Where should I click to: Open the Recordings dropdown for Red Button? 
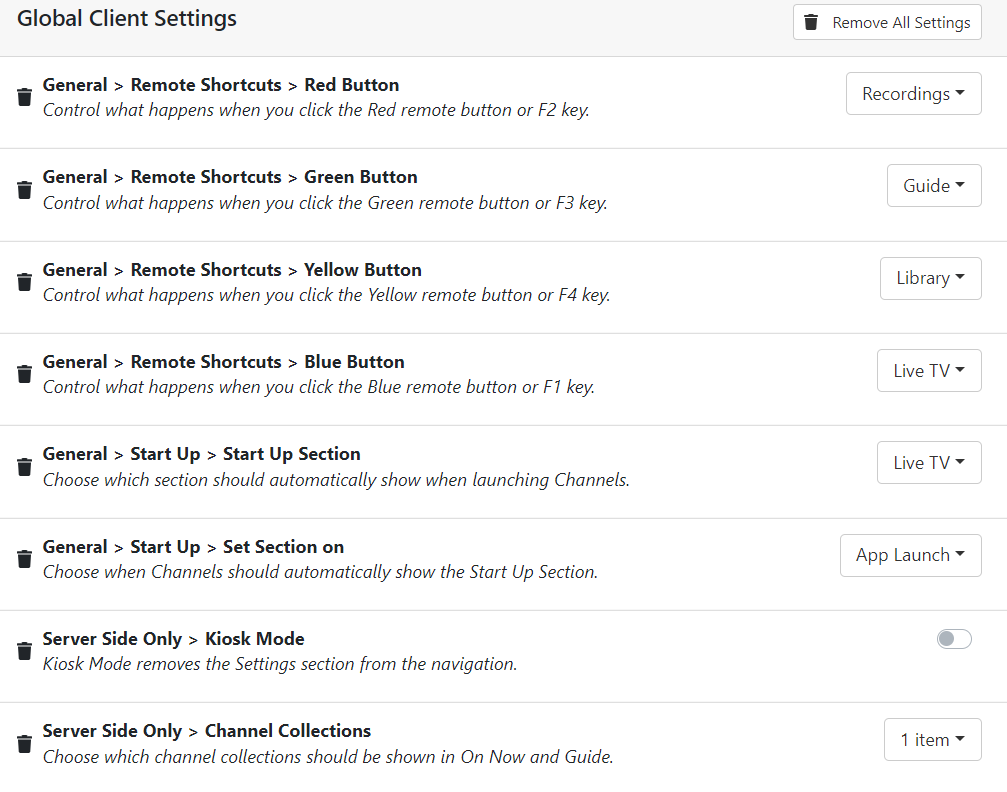coord(913,94)
